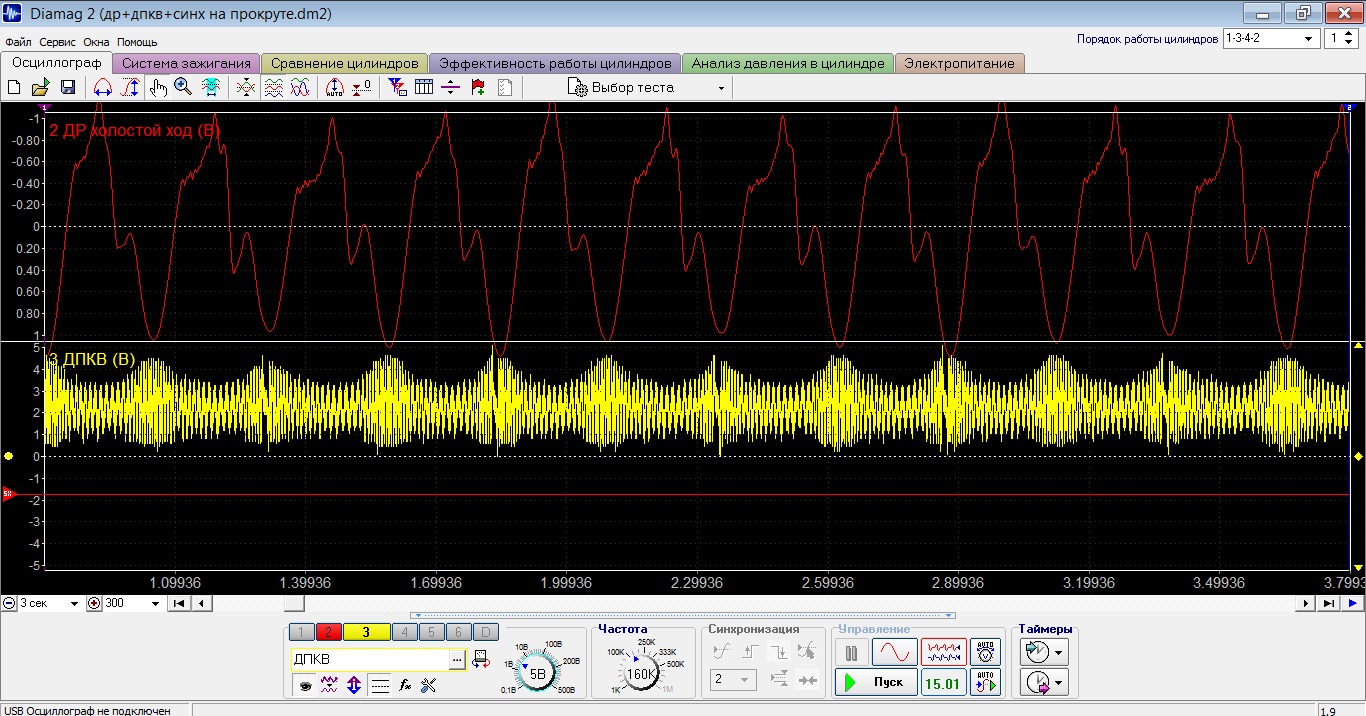
Task: Click the purple divide line icon
Action: 450,88
